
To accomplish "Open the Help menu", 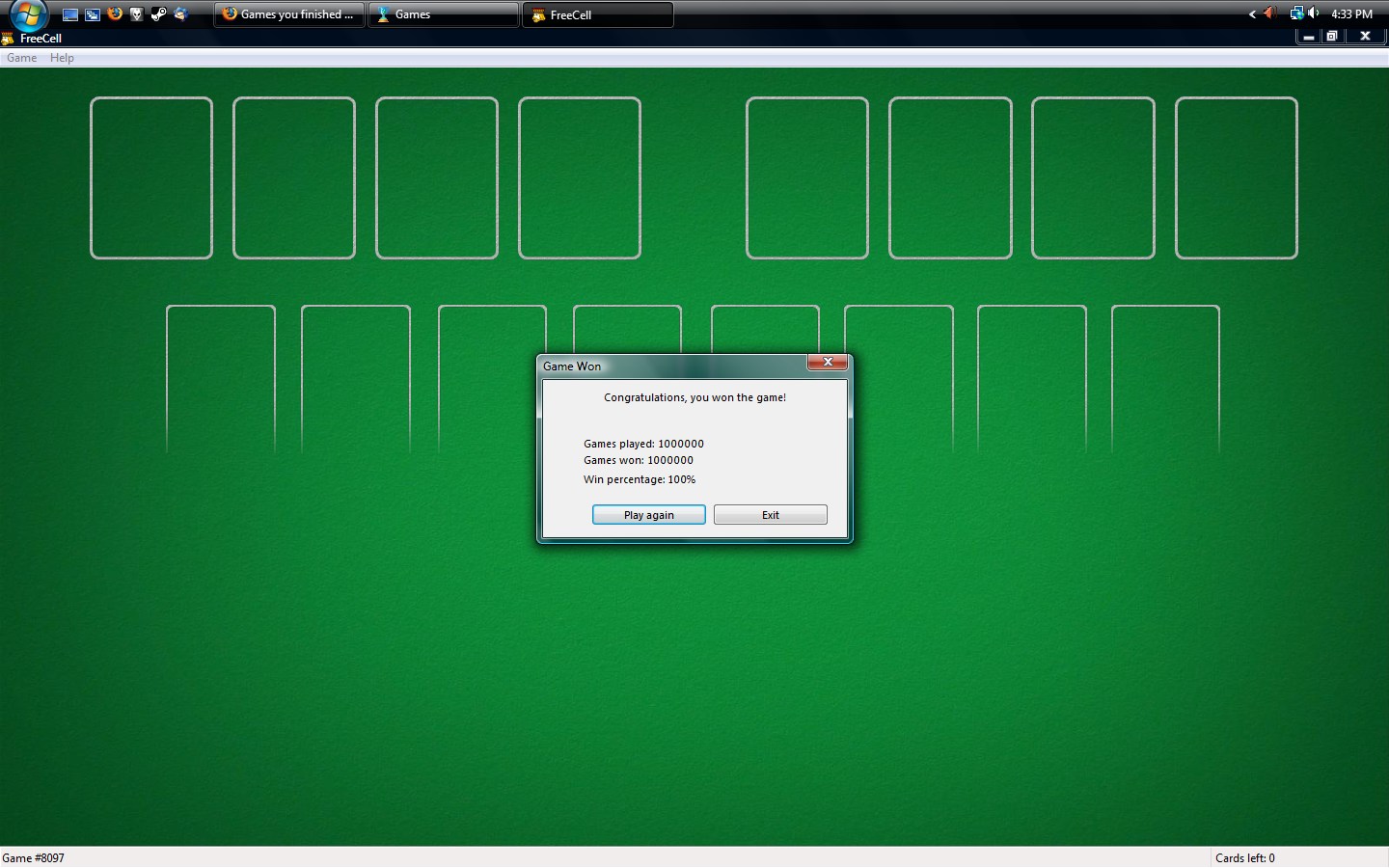I will click(x=62, y=58).
